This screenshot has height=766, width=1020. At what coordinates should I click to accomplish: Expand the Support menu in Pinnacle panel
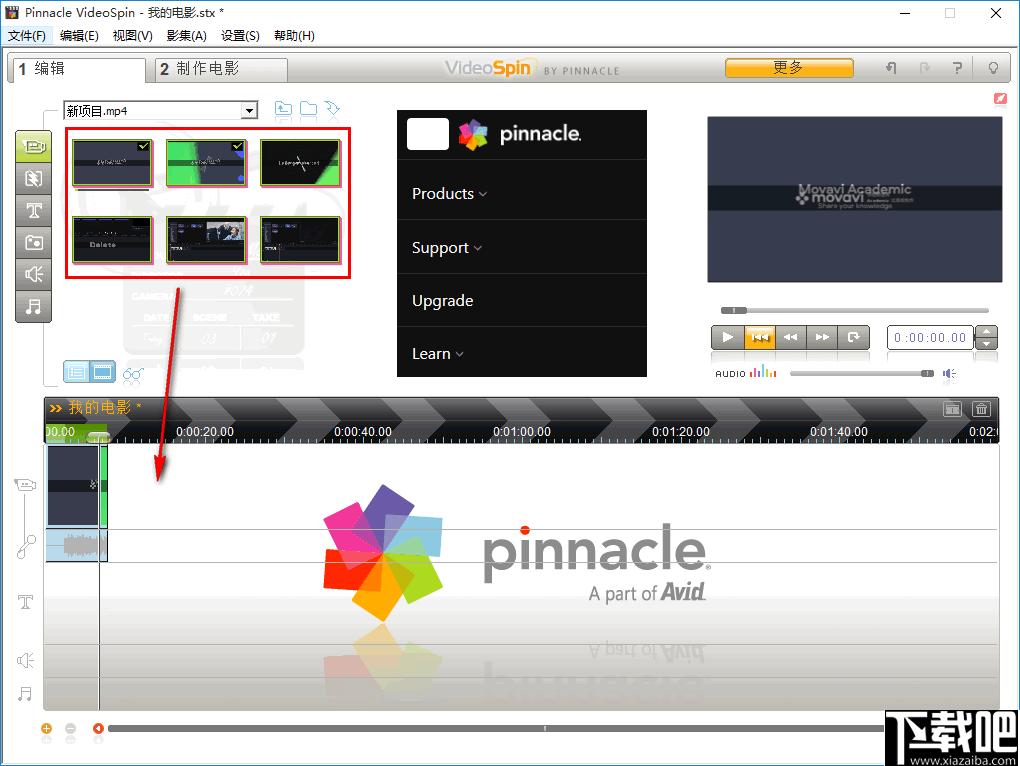tap(446, 248)
